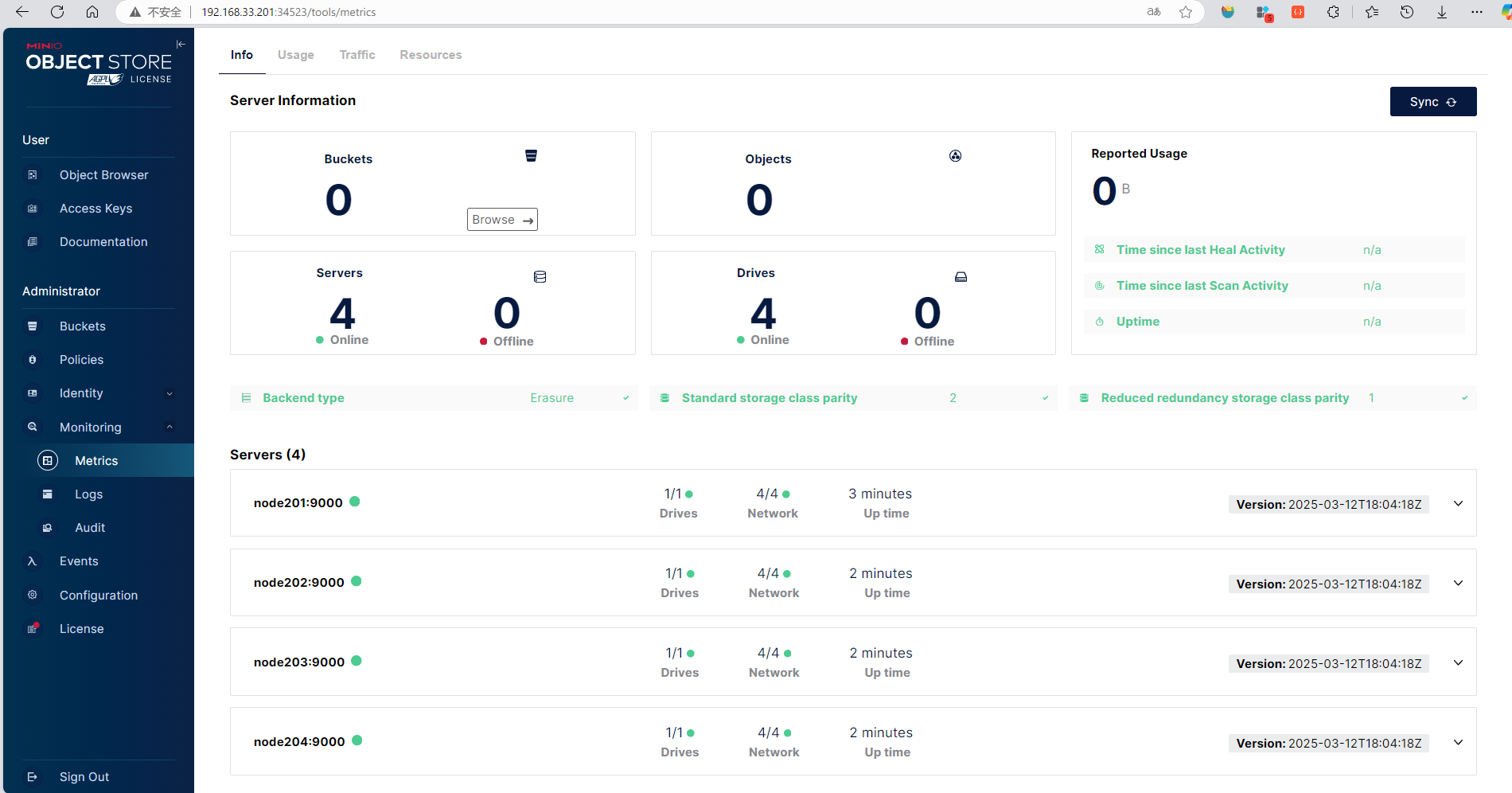
Task: Switch to the Traffic tab
Action: coord(357,55)
